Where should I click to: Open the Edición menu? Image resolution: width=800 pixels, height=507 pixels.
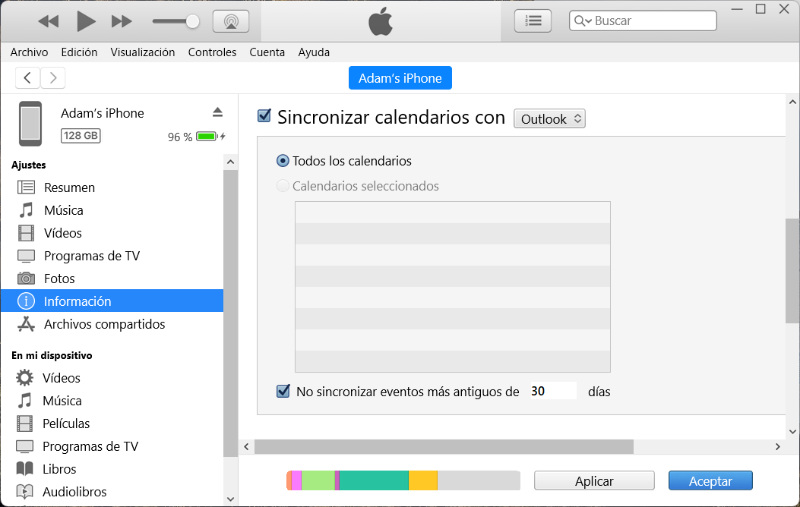79,52
